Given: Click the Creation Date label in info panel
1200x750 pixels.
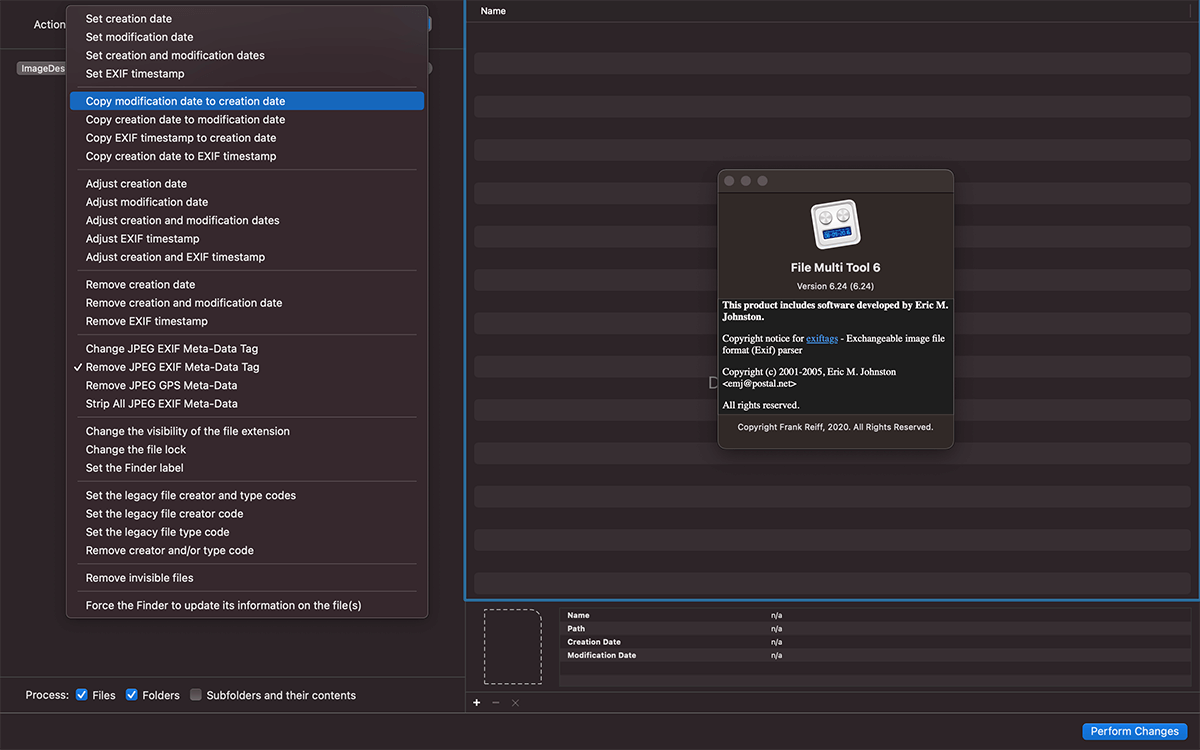Looking at the screenshot, I should tap(594, 642).
